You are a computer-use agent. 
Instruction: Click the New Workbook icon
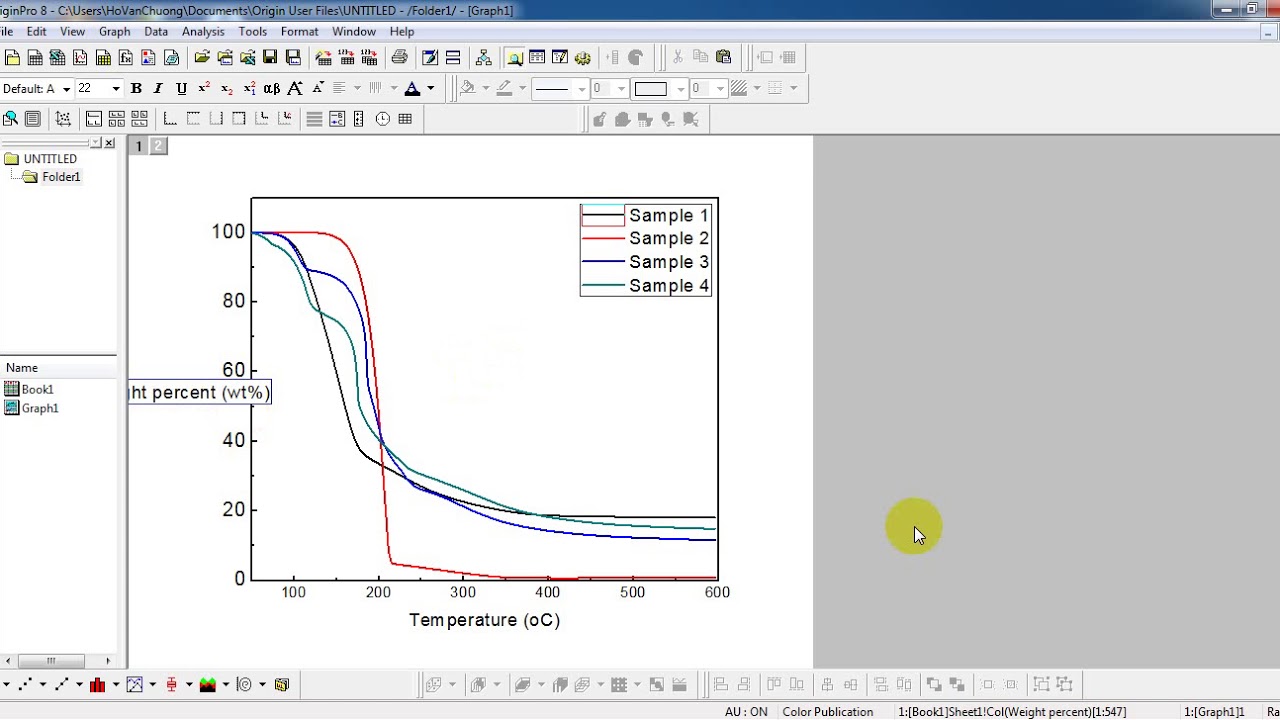[35, 58]
